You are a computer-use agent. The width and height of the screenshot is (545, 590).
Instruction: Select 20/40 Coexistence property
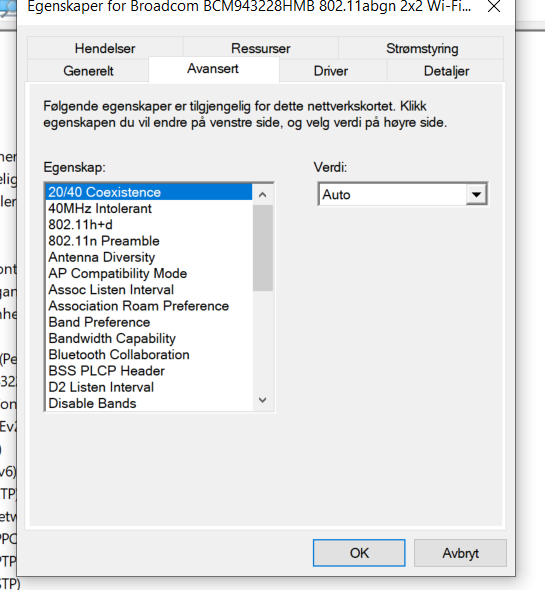149,192
